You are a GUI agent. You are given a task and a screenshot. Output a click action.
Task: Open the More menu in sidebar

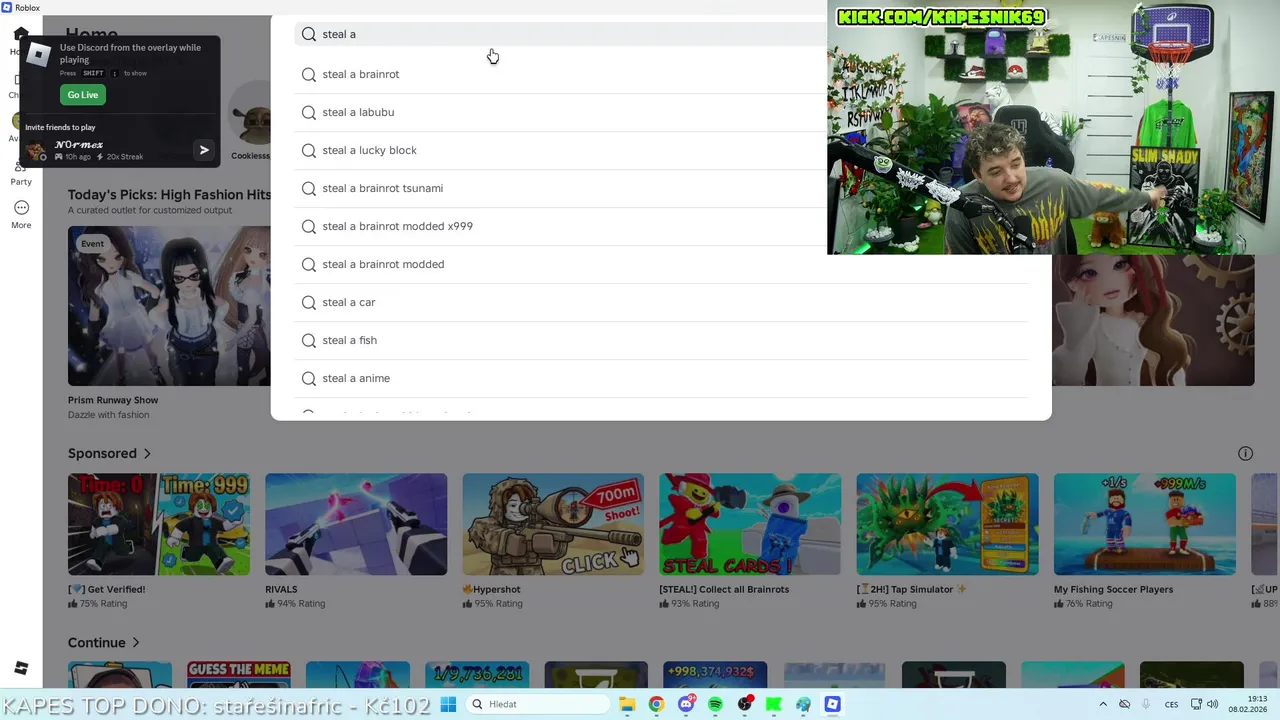21,214
